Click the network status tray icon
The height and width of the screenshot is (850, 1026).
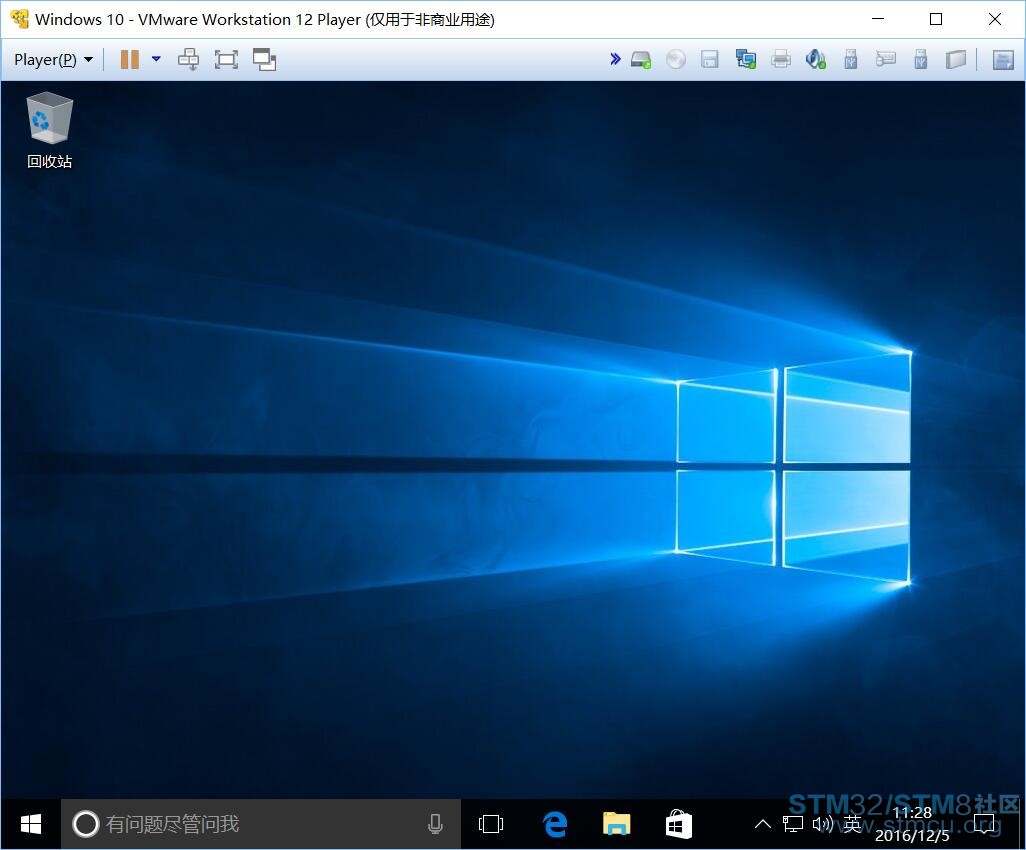[x=792, y=824]
